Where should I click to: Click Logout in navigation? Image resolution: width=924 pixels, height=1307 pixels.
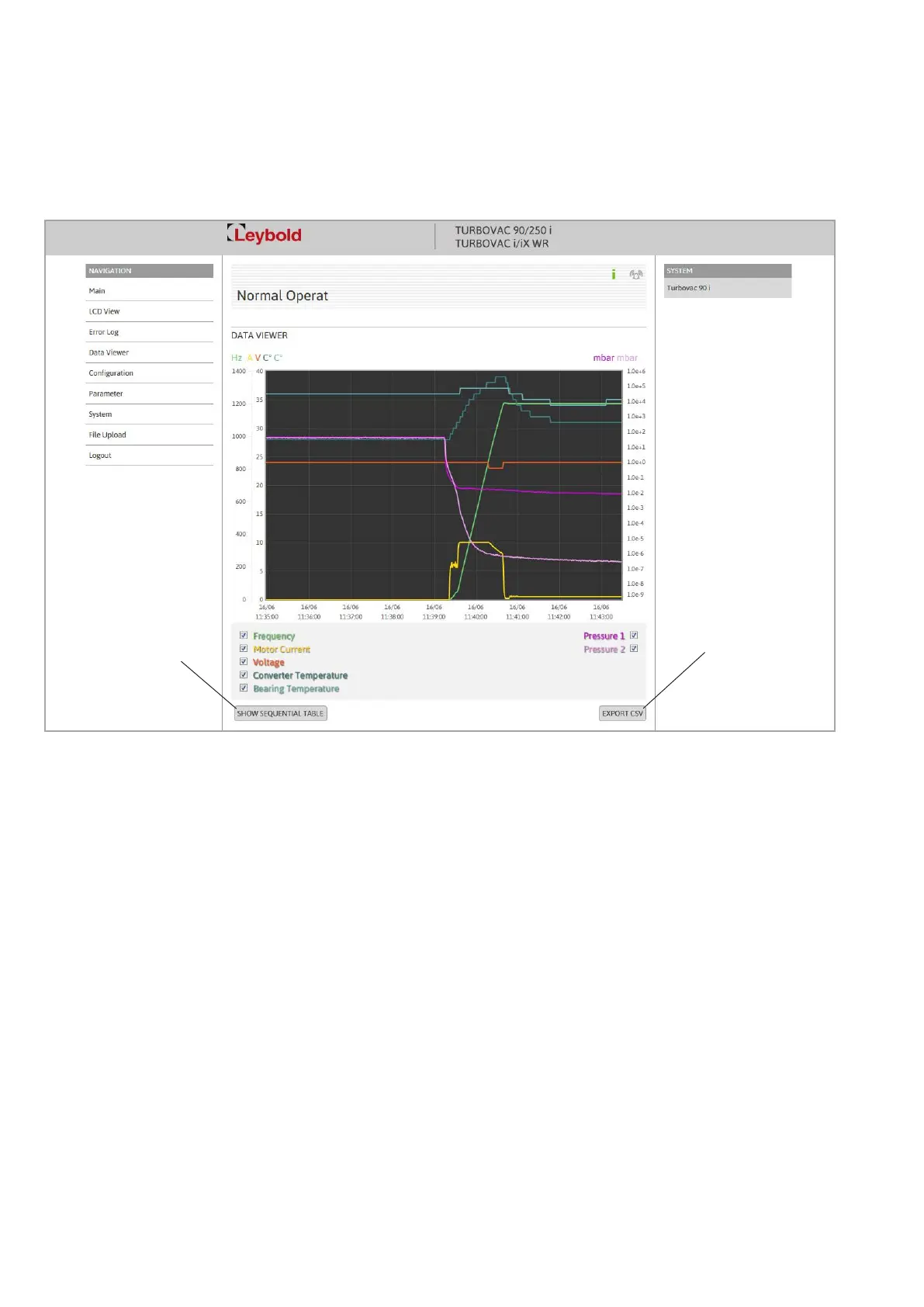click(149, 456)
